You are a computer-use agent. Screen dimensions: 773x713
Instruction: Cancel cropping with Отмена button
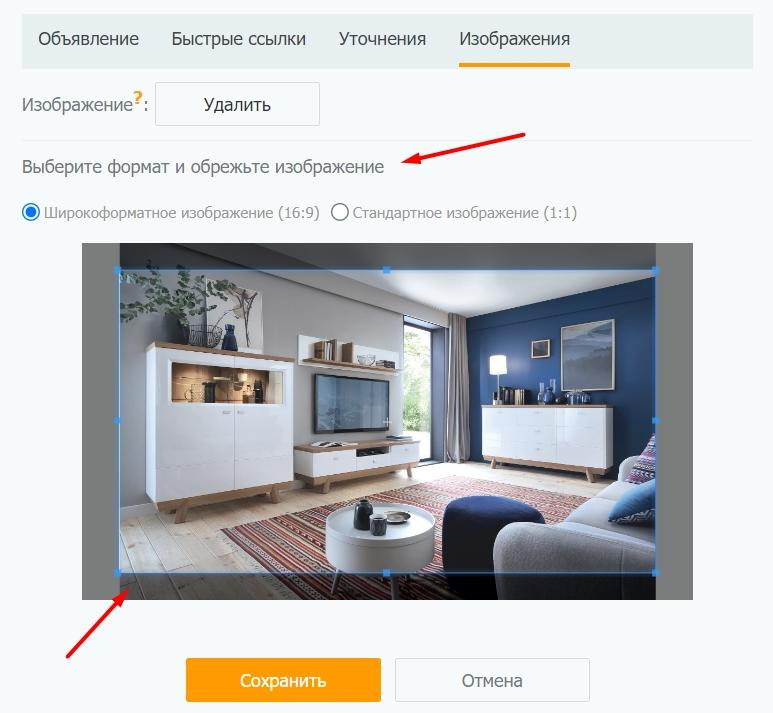tap(492, 680)
